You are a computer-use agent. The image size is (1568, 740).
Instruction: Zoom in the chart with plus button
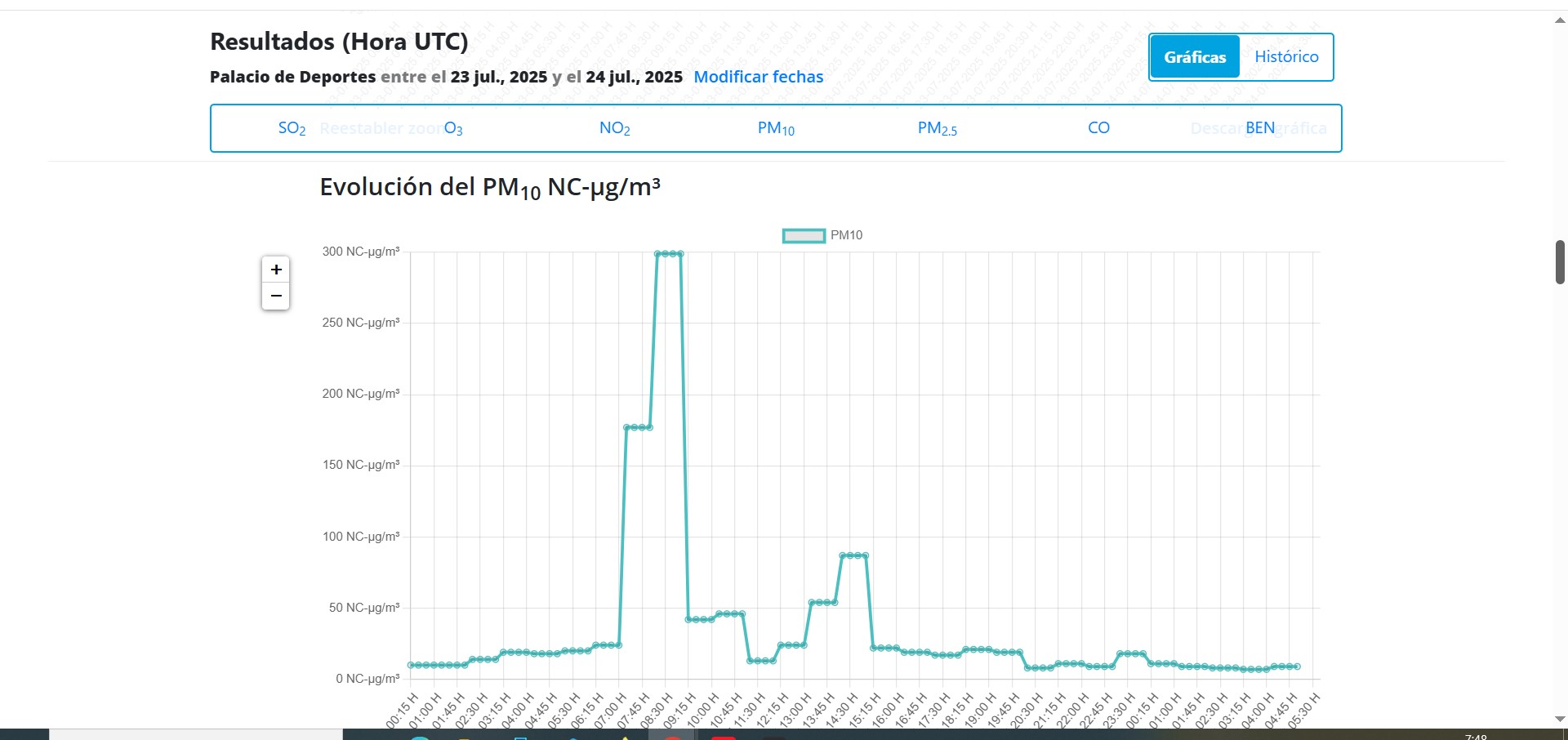click(x=276, y=270)
